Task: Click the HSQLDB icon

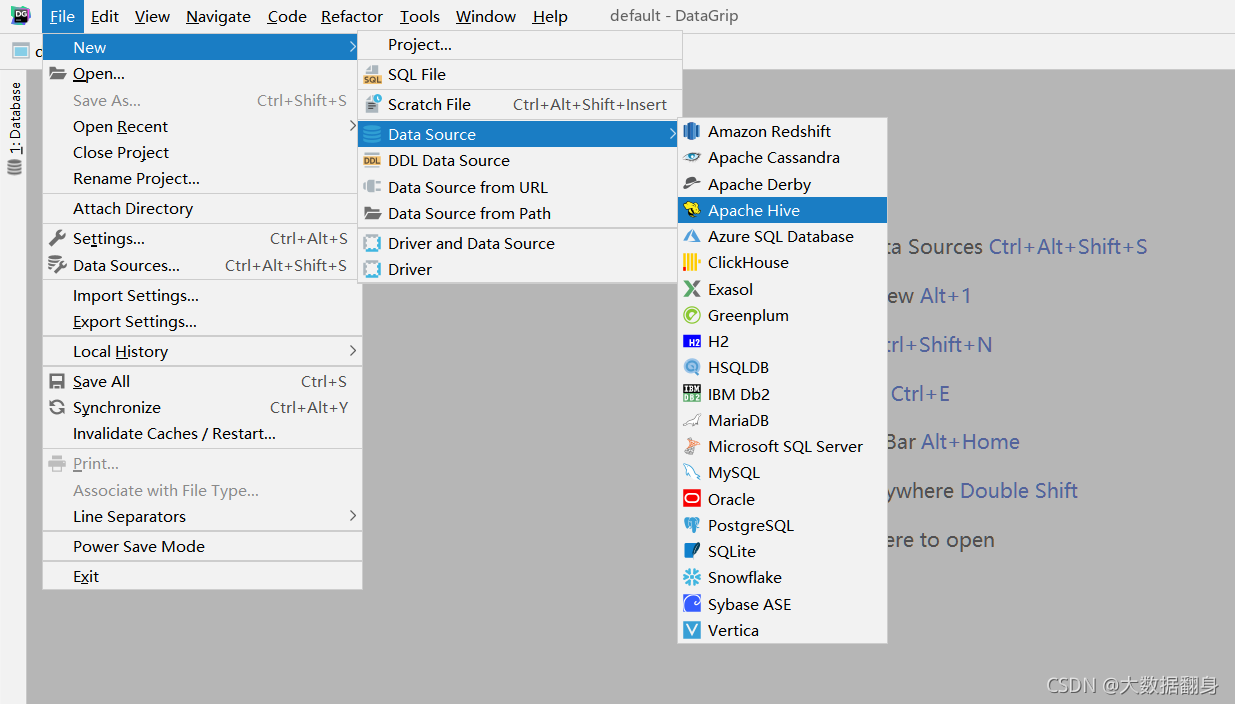Action: click(692, 368)
